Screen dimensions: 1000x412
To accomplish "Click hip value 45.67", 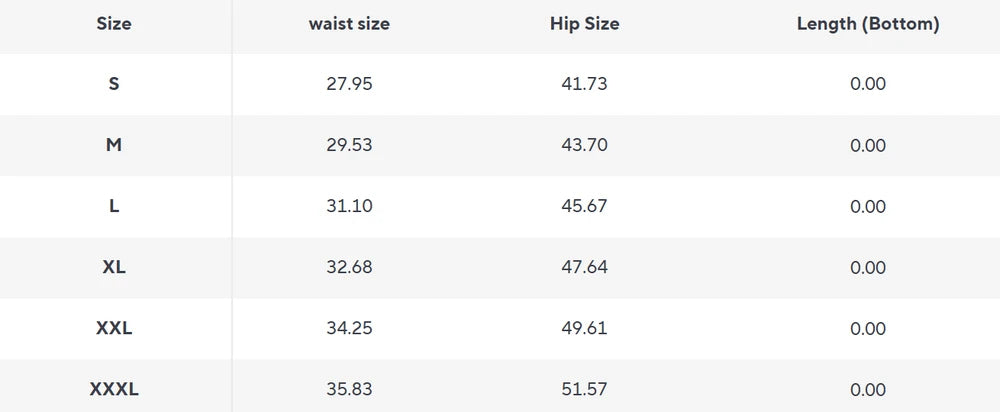I will [x=584, y=207].
